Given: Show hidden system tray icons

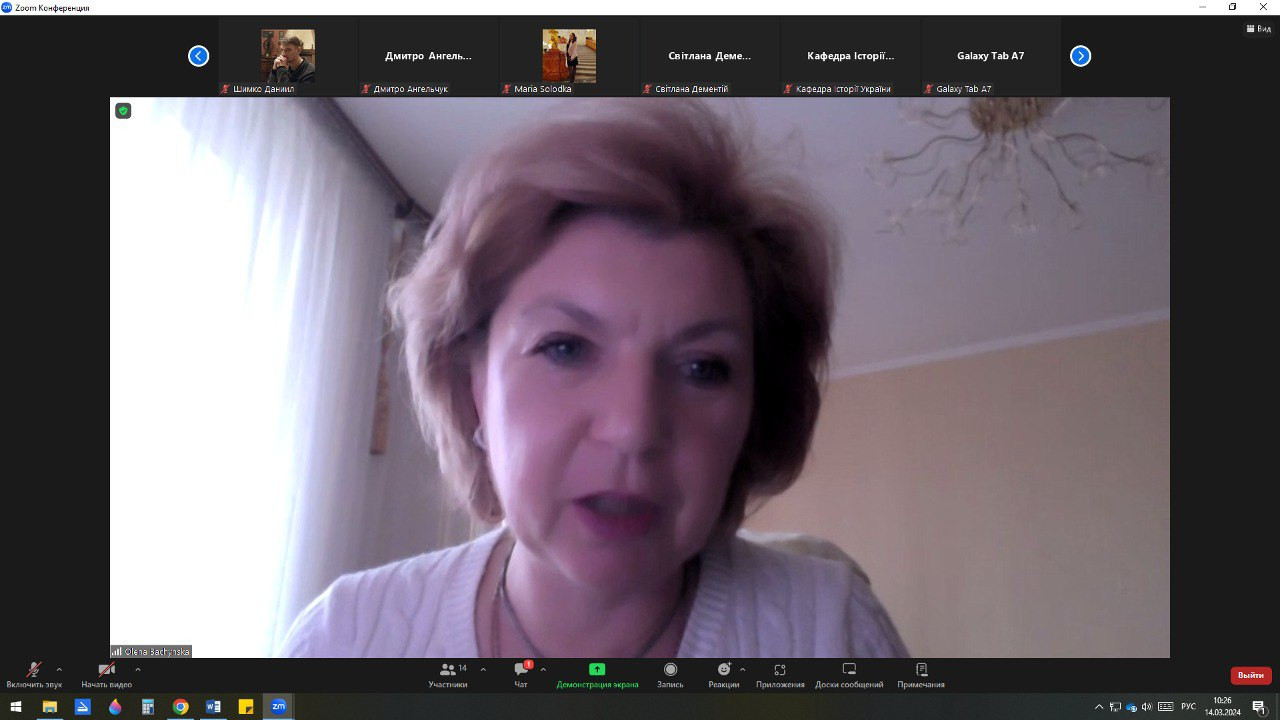Looking at the screenshot, I should click(x=1100, y=707).
